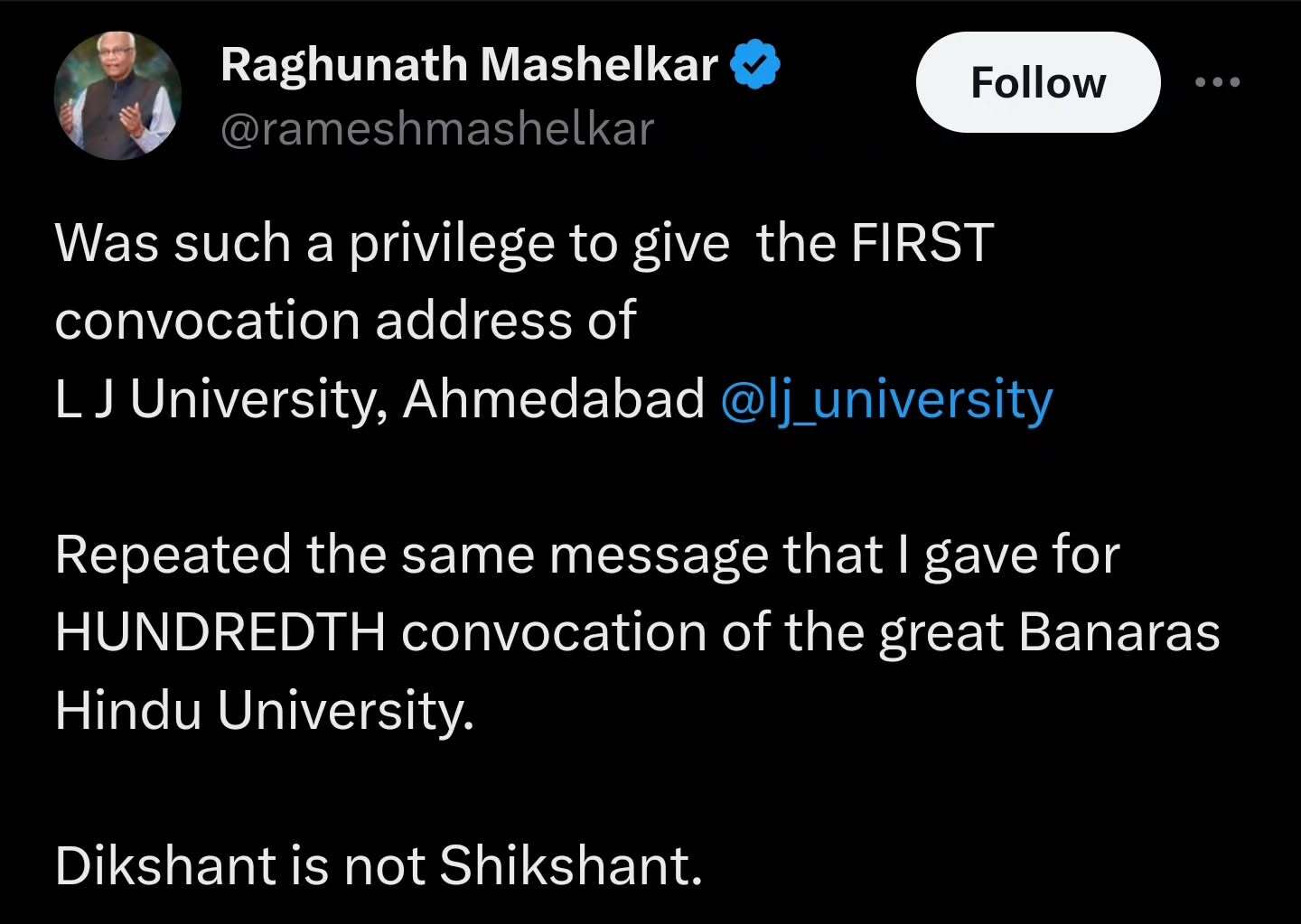Open the @lj_university mention link
1301x924 pixels.
(886, 399)
